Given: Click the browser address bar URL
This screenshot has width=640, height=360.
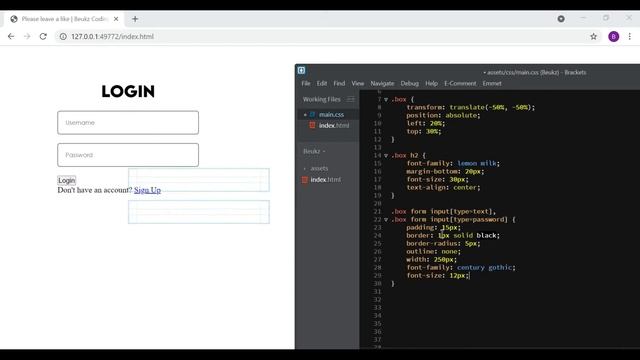Looking at the screenshot, I should tap(112, 36).
